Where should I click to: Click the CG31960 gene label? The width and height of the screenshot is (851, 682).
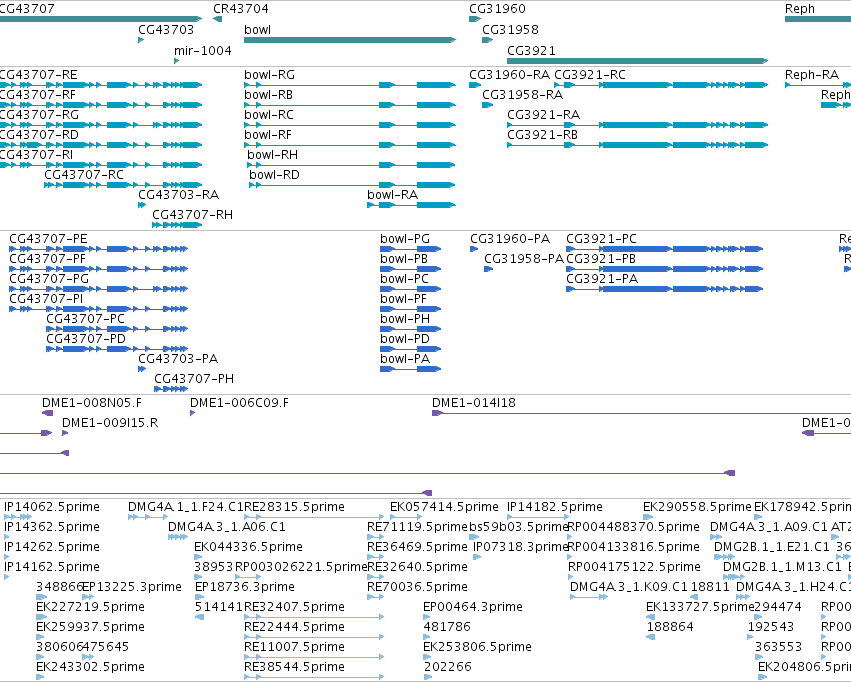point(497,9)
